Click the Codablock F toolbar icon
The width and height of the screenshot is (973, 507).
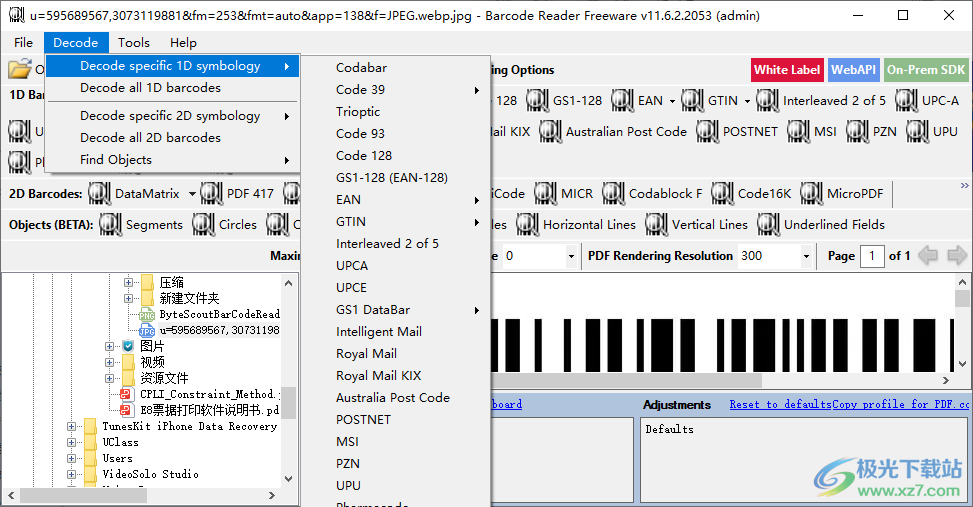click(x=614, y=194)
